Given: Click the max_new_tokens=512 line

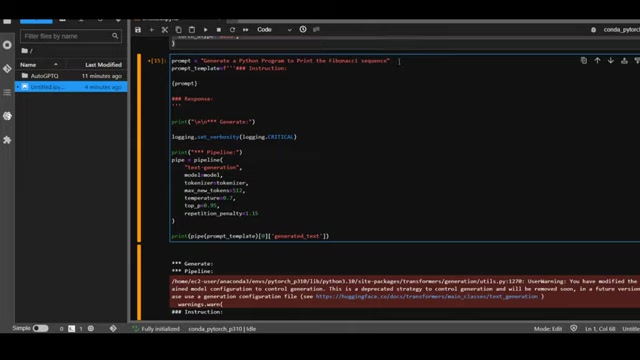Looking at the screenshot, I should (214, 191).
